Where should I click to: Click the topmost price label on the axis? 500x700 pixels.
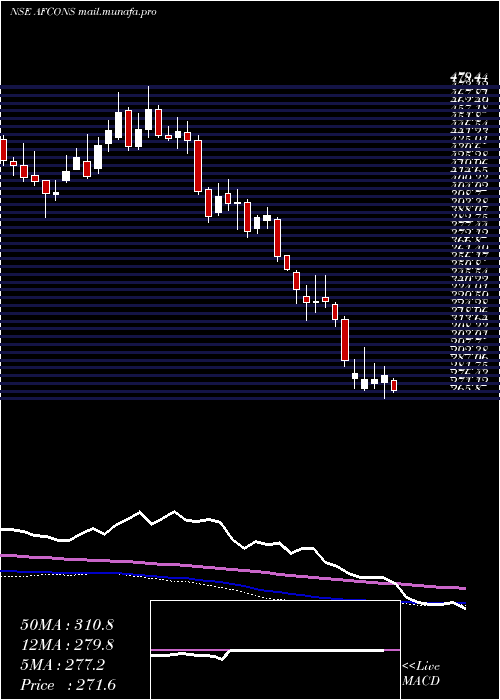pyautogui.click(x=469, y=78)
